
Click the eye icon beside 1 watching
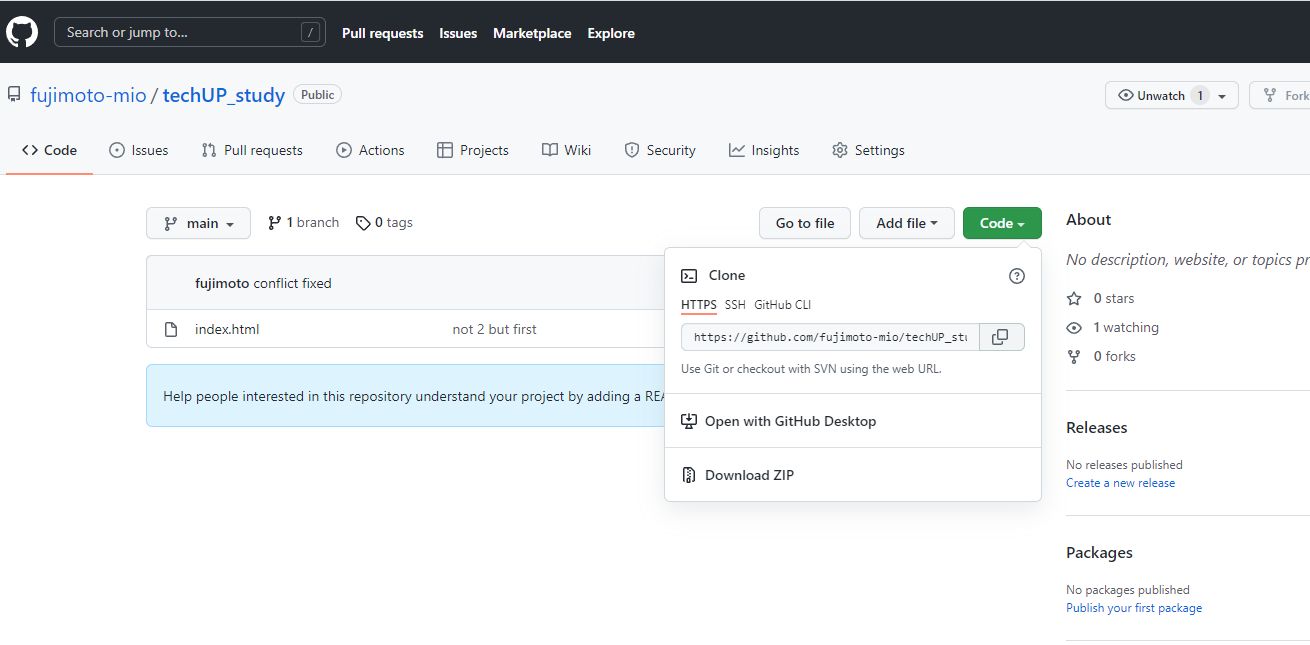coord(1074,327)
